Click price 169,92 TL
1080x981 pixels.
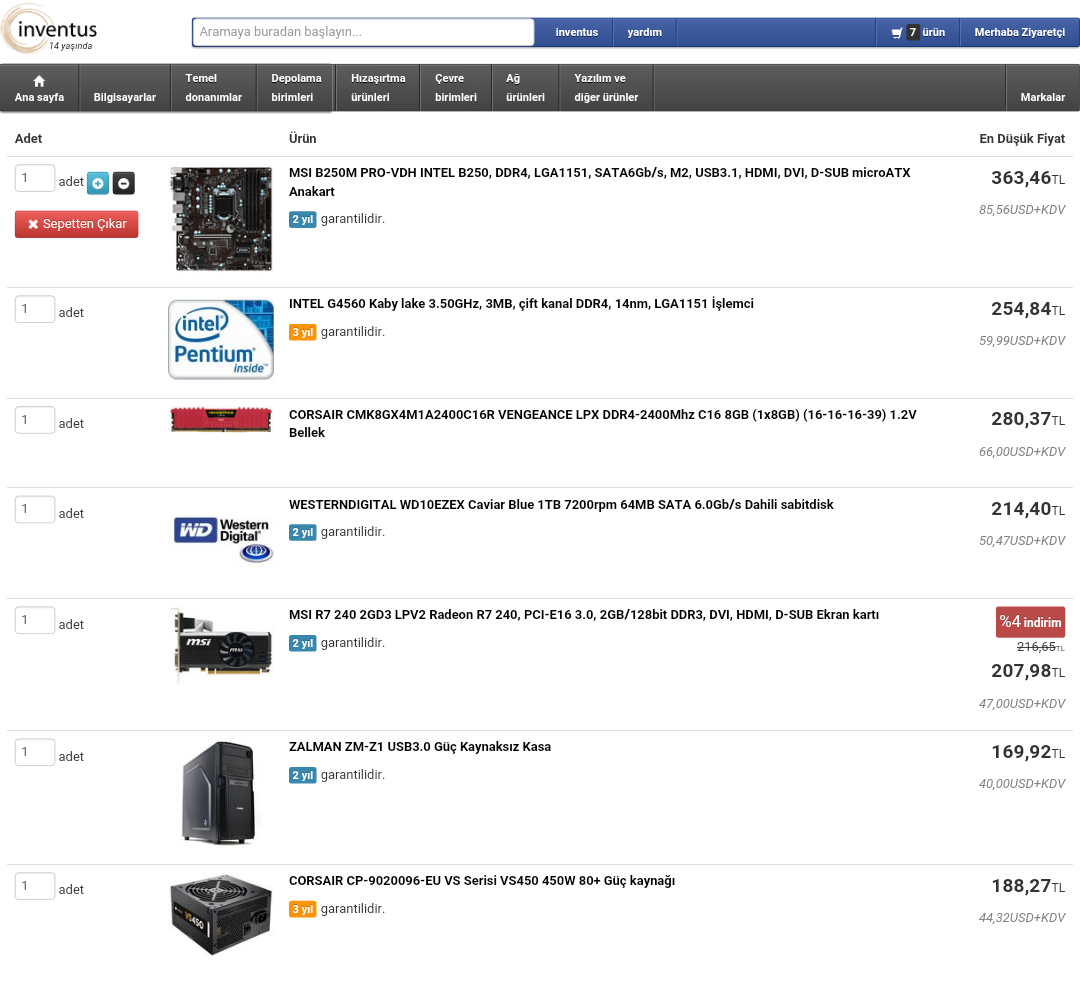point(1028,752)
